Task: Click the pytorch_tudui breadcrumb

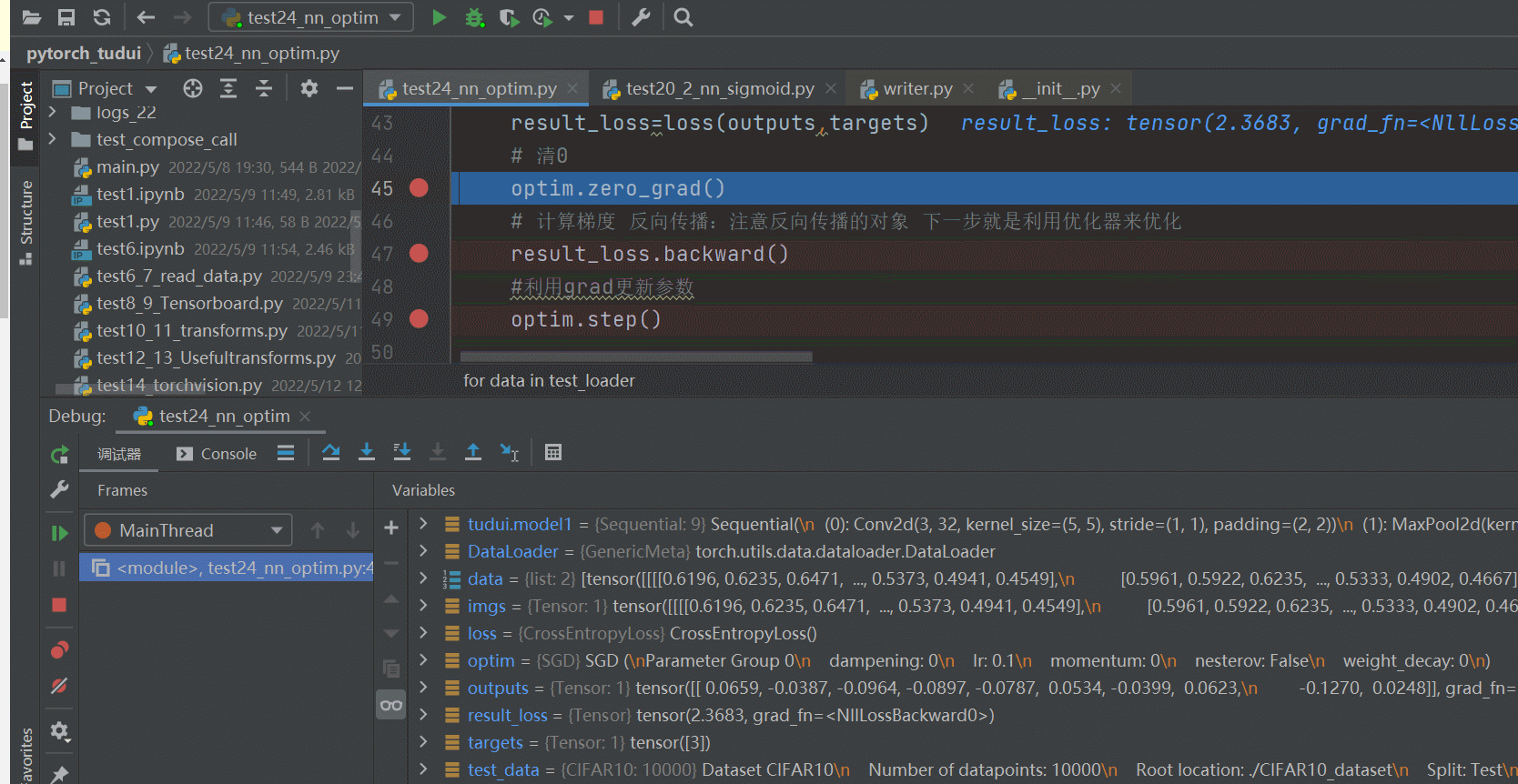Action: pos(84,54)
